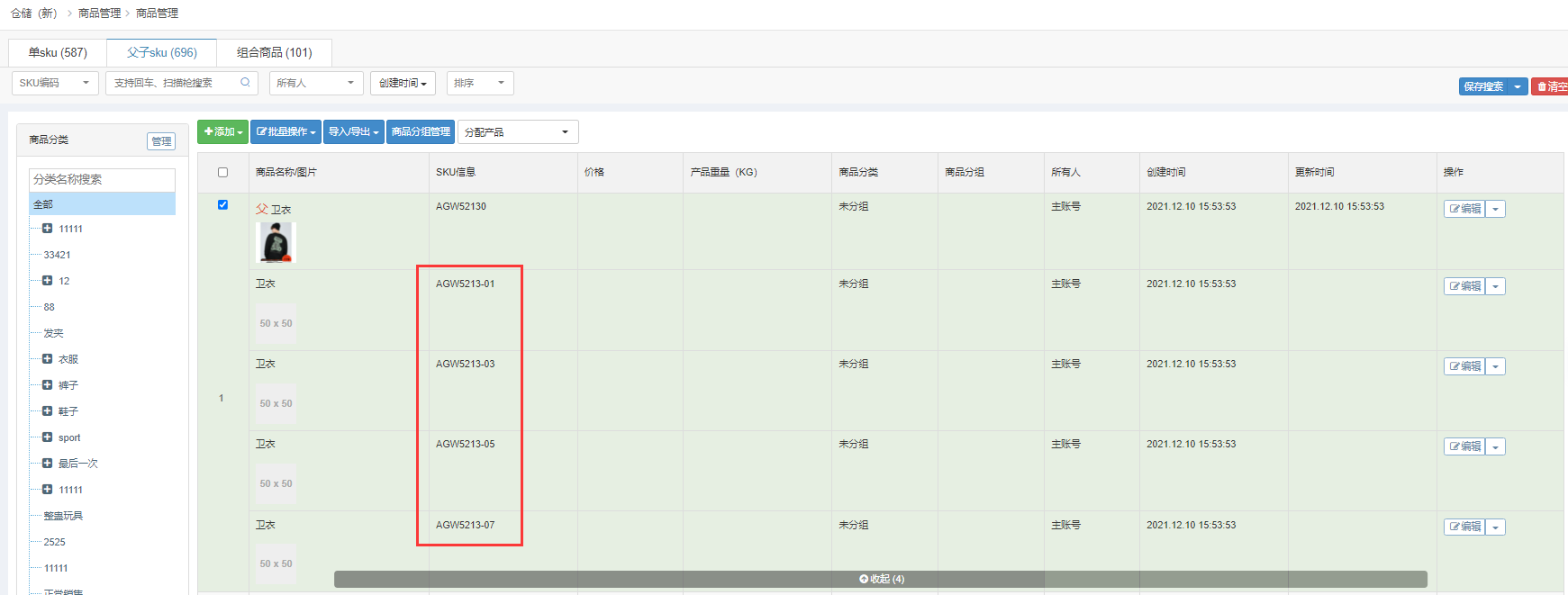Open the 批量操作 dropdown menu

286,132
